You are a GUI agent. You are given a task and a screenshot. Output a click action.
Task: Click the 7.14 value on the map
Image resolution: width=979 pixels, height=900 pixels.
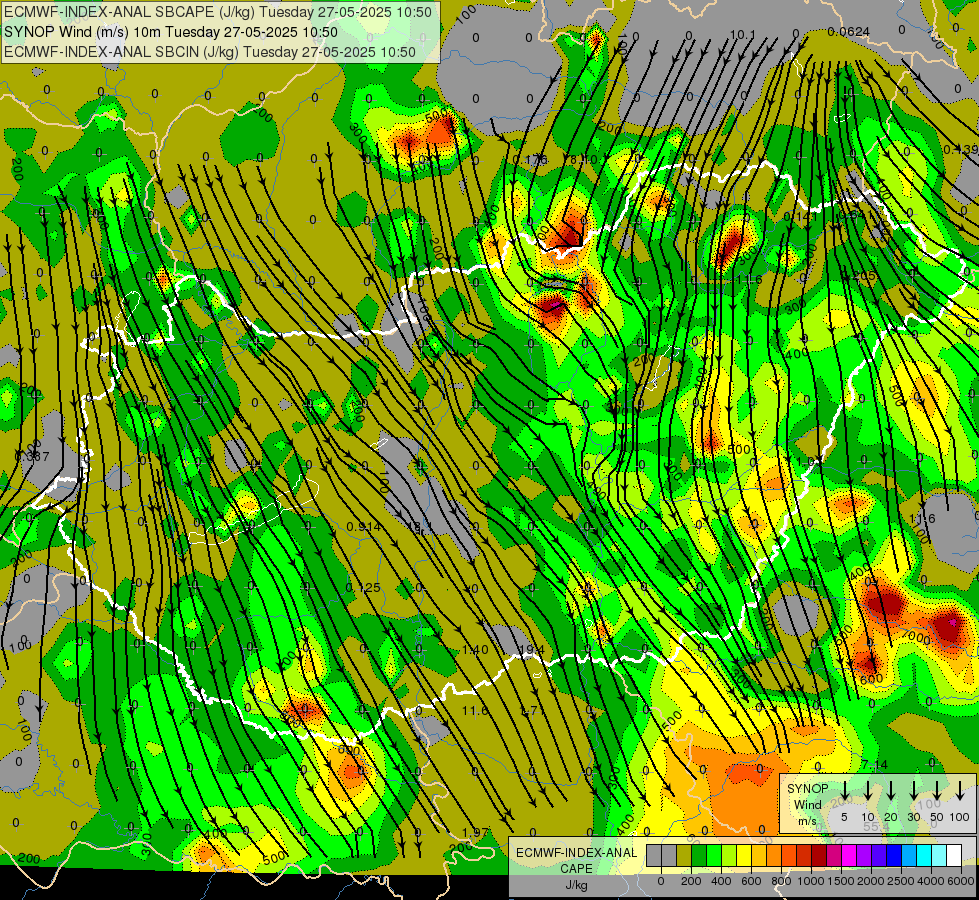point(874,764)
